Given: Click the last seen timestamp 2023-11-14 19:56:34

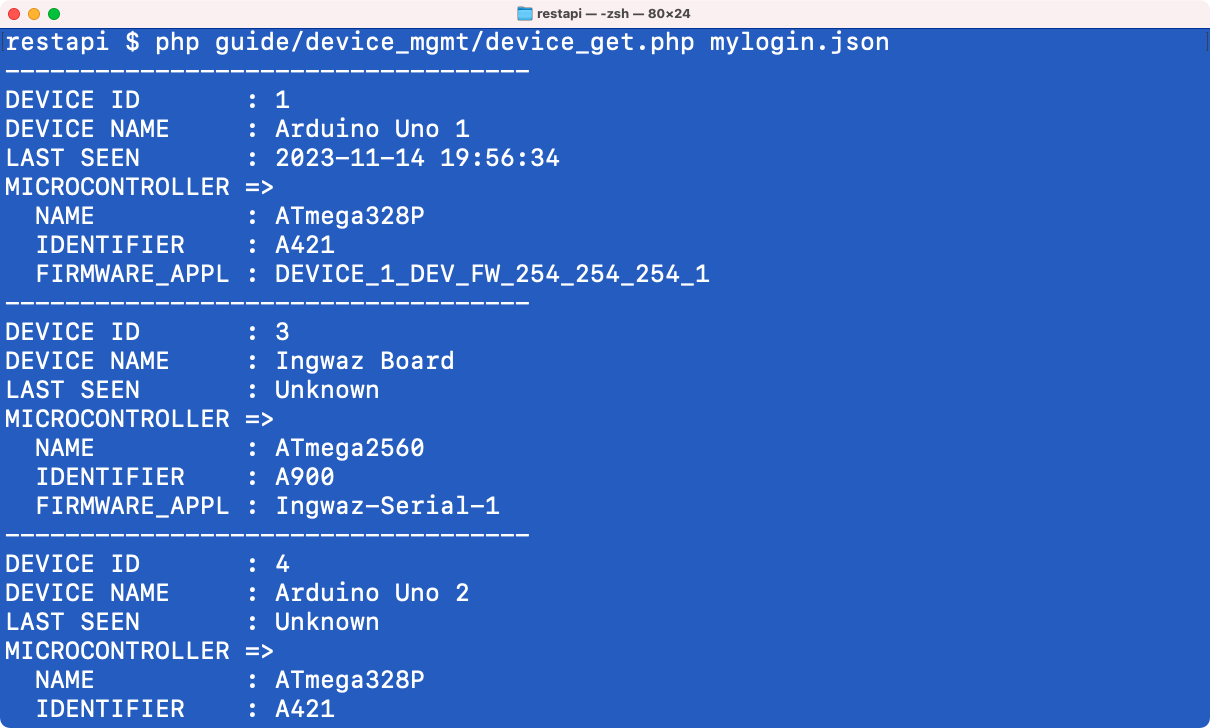Looking at the screenshot, I should click(x=417, y=158).
